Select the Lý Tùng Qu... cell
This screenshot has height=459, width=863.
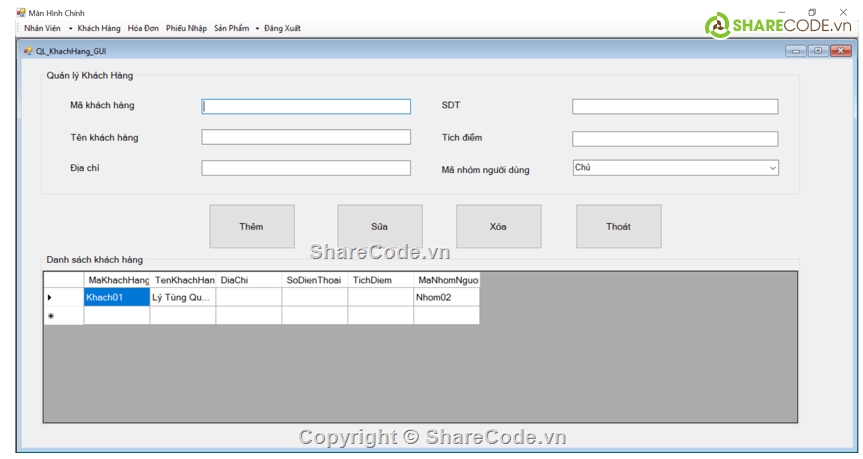pyautogui.click(x=183, y=297)
